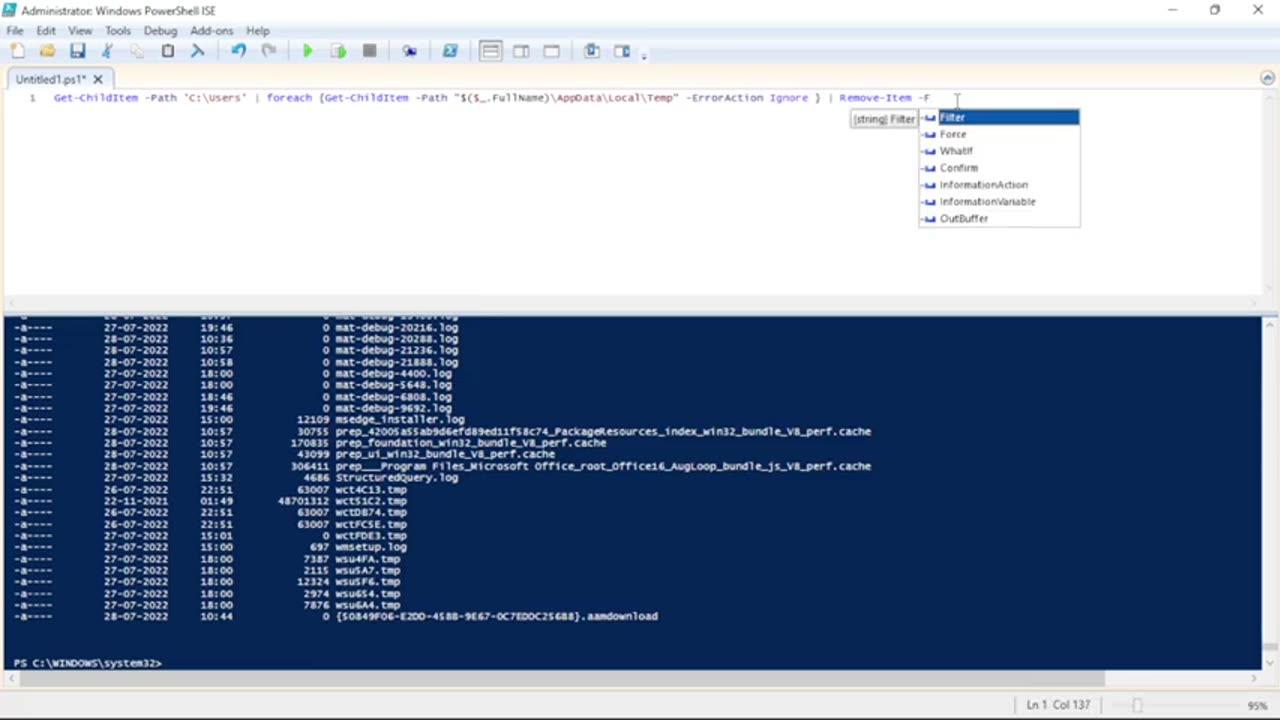Close the Untitled1.ps1 tab
This screenshot has height=720, width=1280.
tap(98, 79)
